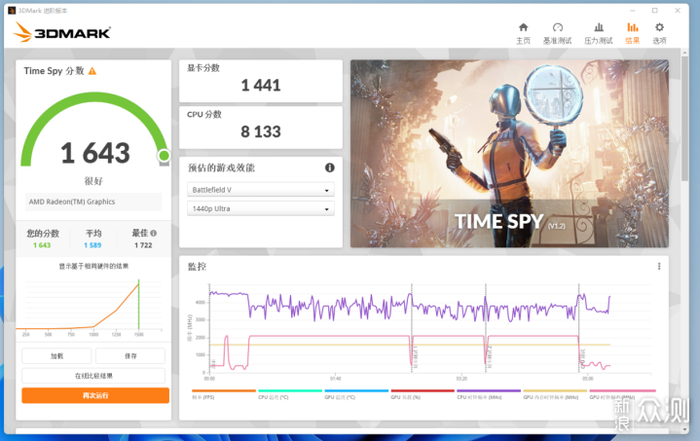Click the CPU 分数 value 8 133
The image size is (700, 441).
[x=261, y=132]
